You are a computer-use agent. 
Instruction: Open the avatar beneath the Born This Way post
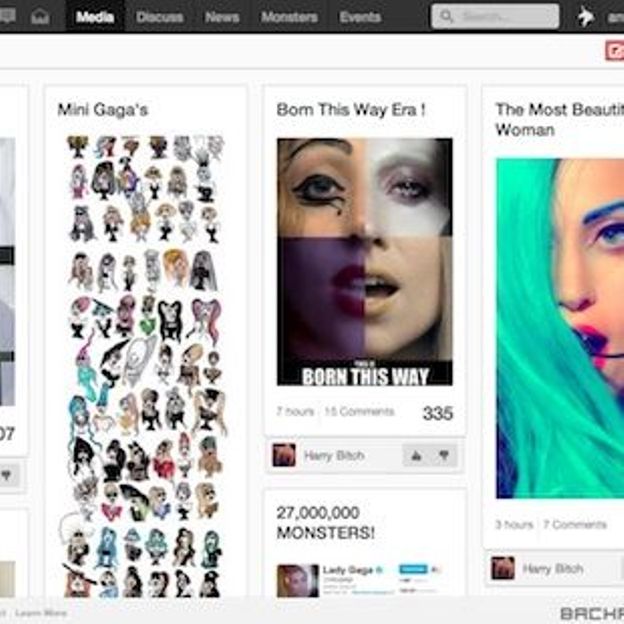click(284, 455)
